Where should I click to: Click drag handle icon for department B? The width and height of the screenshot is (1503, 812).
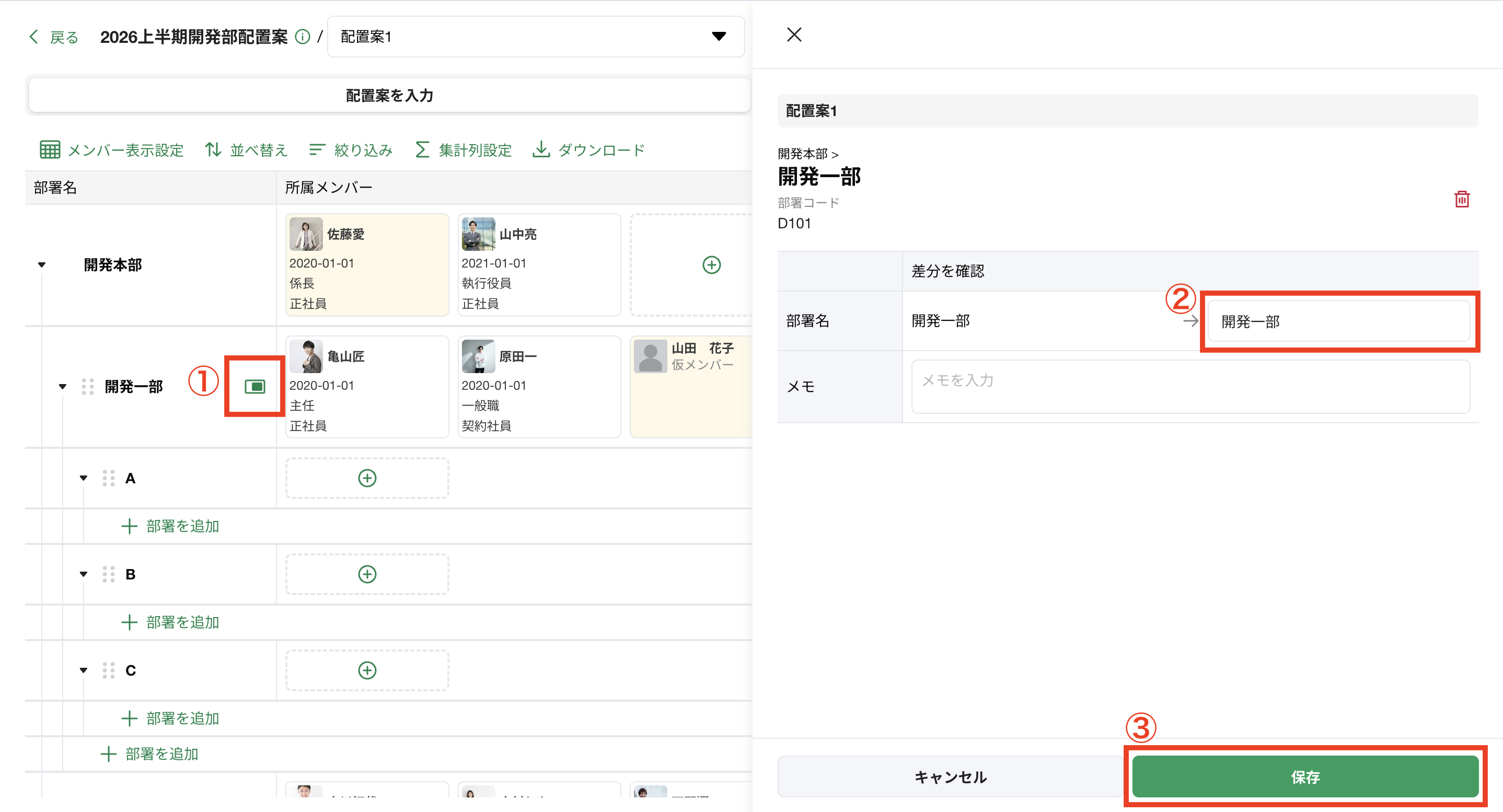pyautogui.click(x=109, y=574)
